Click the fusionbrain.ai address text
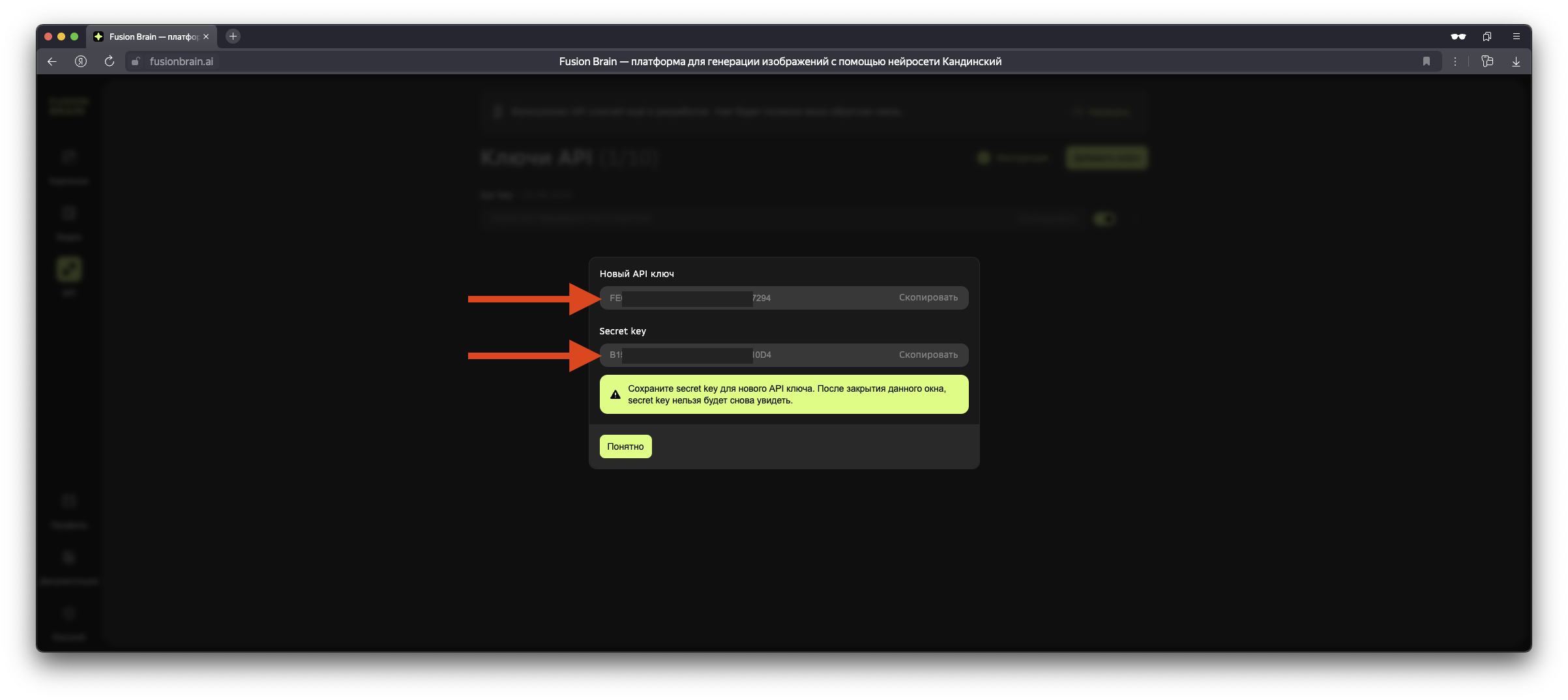 pos(181,61)
